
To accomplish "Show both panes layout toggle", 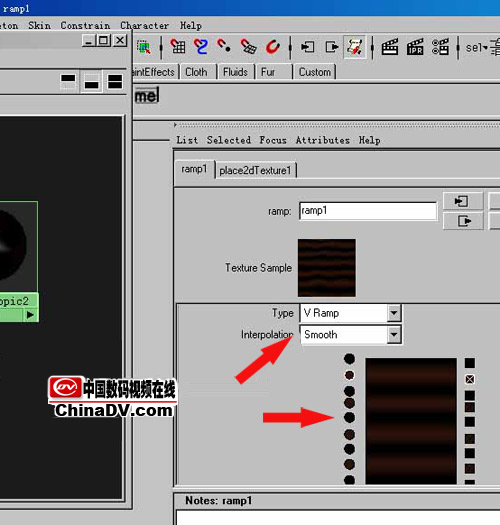I will 115,81.
